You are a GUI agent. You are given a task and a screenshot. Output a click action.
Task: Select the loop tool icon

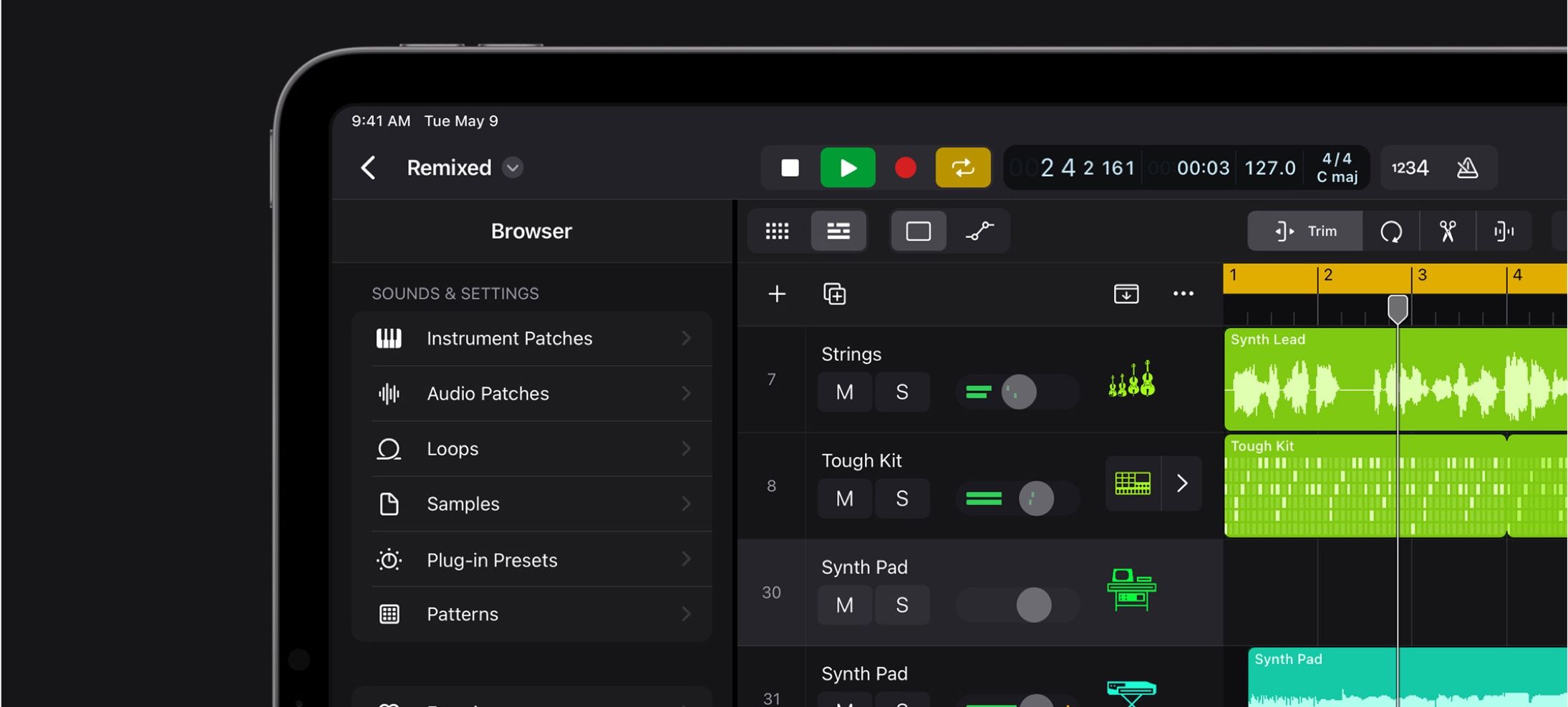pyautogui.click(x=1391, y=231)
